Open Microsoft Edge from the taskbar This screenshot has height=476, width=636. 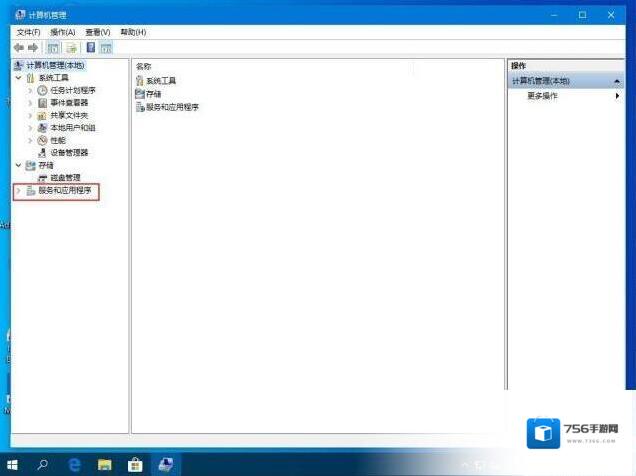click(74, 464)
